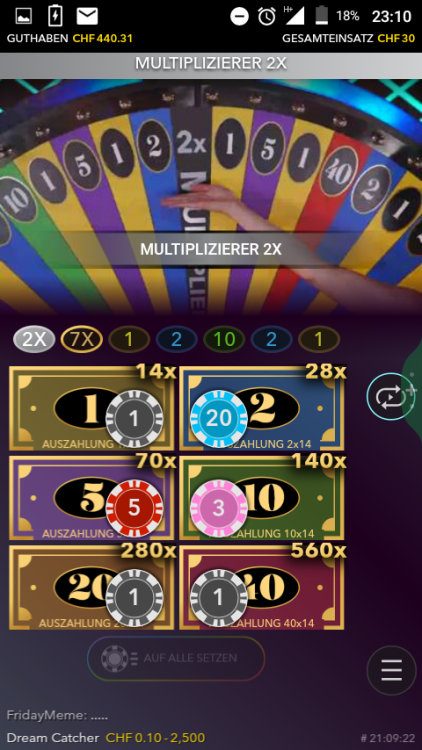Tap the Gesamteinsatz CHF 30 total
This screenshot has width=422, height=750.
point(348,38)
